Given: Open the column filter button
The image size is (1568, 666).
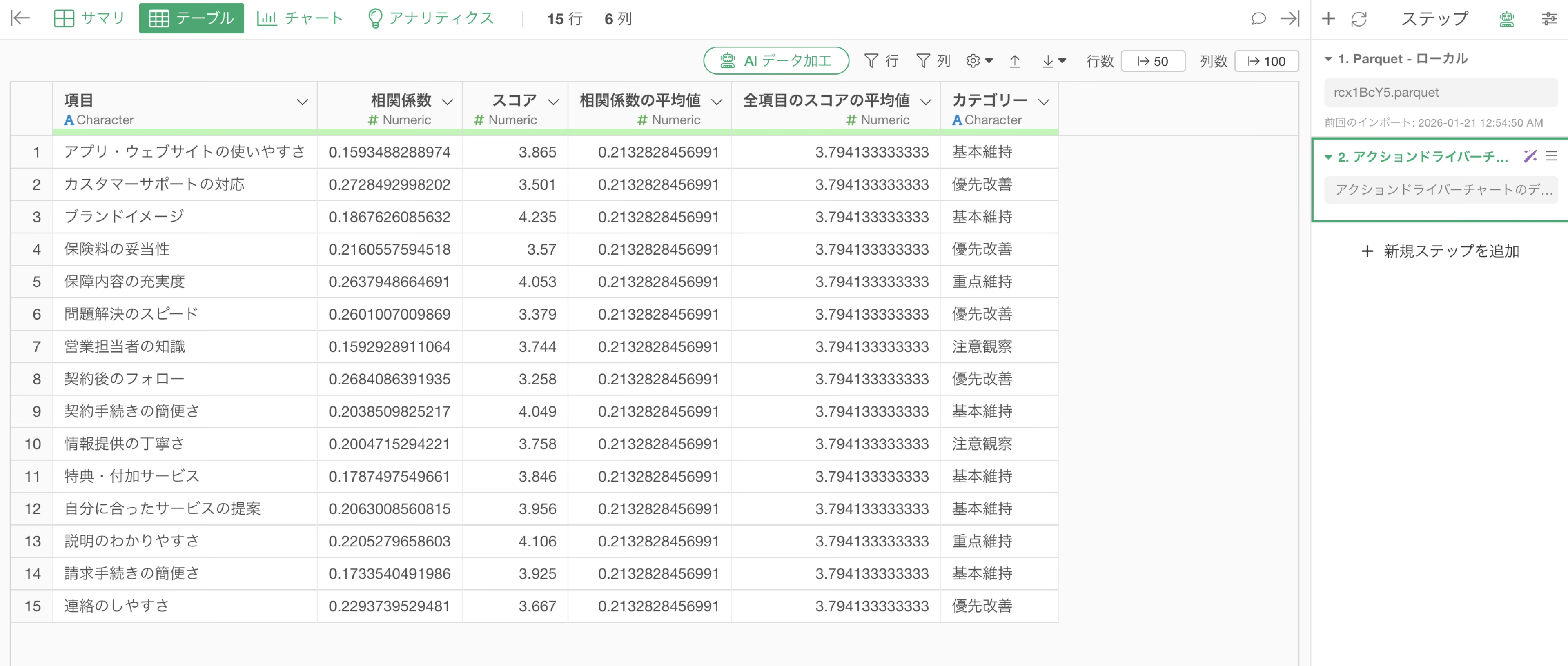Looking at the screenshot, I should point(933,61).
